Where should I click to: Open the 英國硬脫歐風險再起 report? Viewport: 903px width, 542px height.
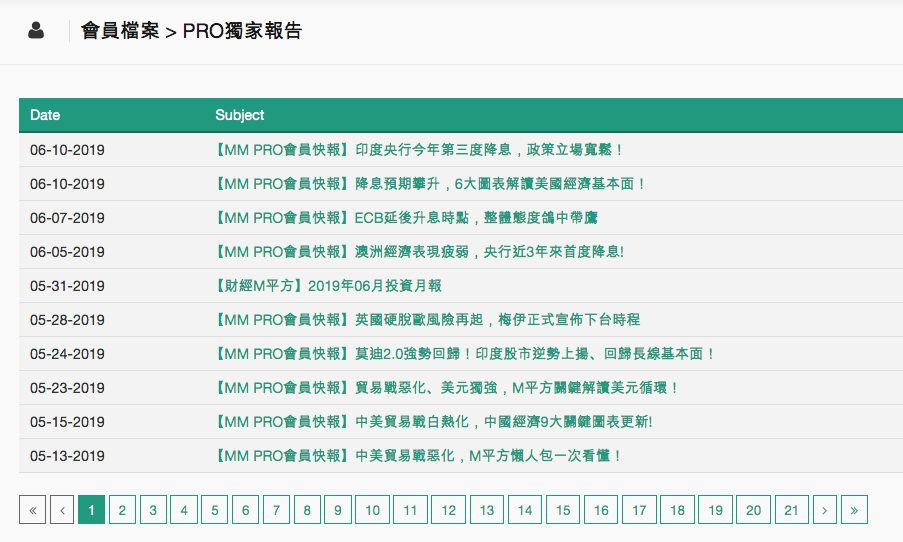(x=426, y=320)
